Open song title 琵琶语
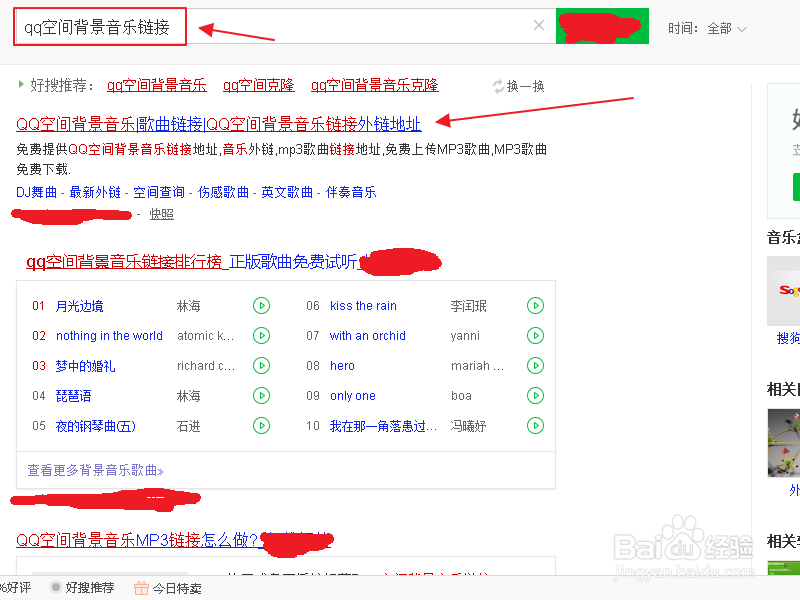 tap(73, 396)
